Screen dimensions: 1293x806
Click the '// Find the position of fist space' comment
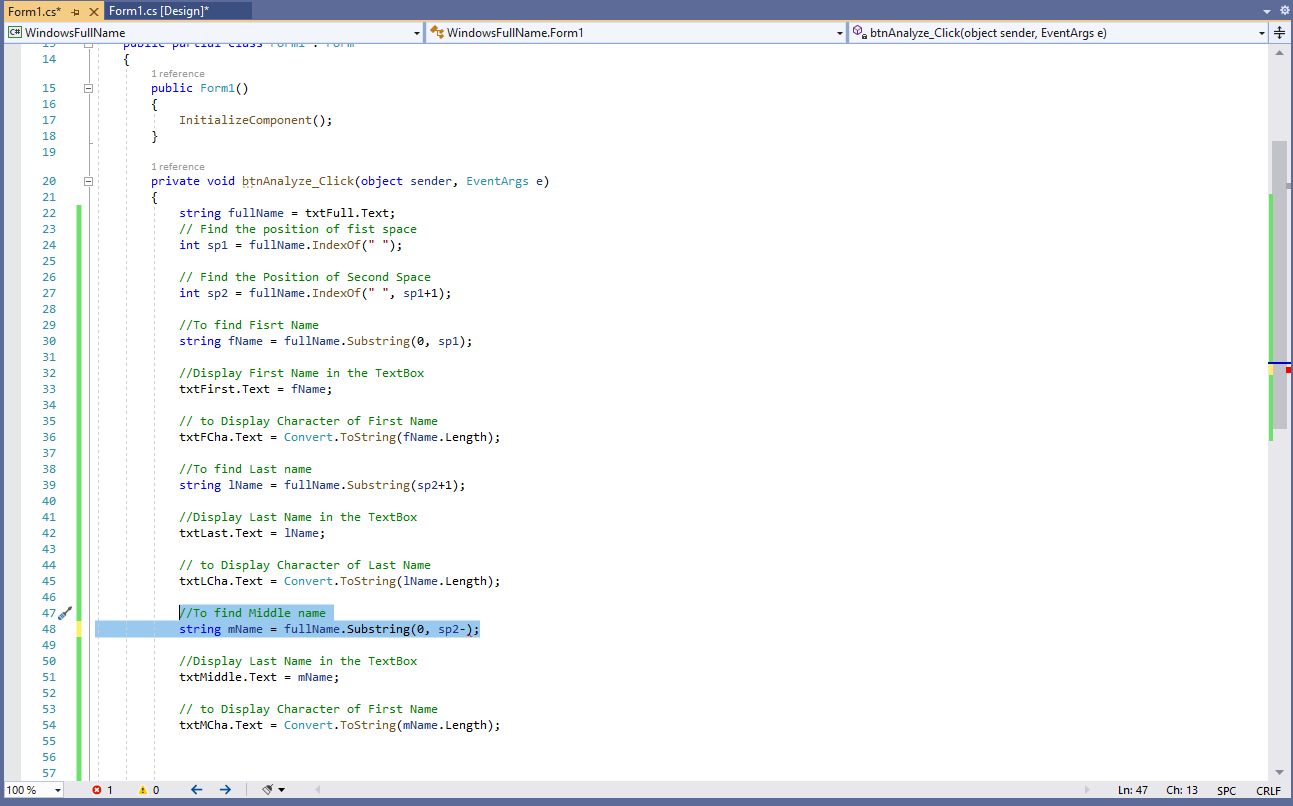(298, 229)
